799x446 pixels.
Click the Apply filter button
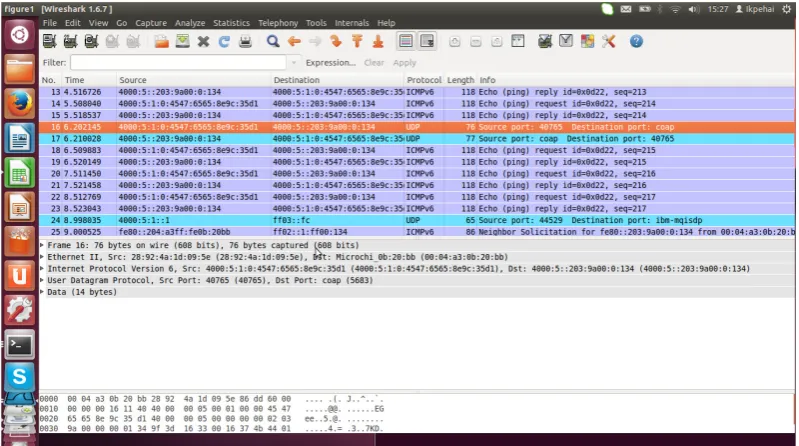click(405, 63)
